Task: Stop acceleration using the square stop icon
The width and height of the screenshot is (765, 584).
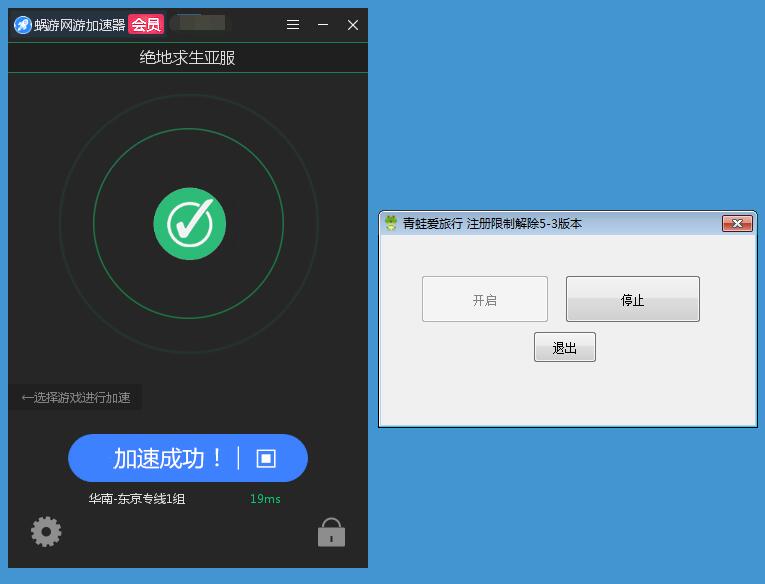Action: [266, 458]
